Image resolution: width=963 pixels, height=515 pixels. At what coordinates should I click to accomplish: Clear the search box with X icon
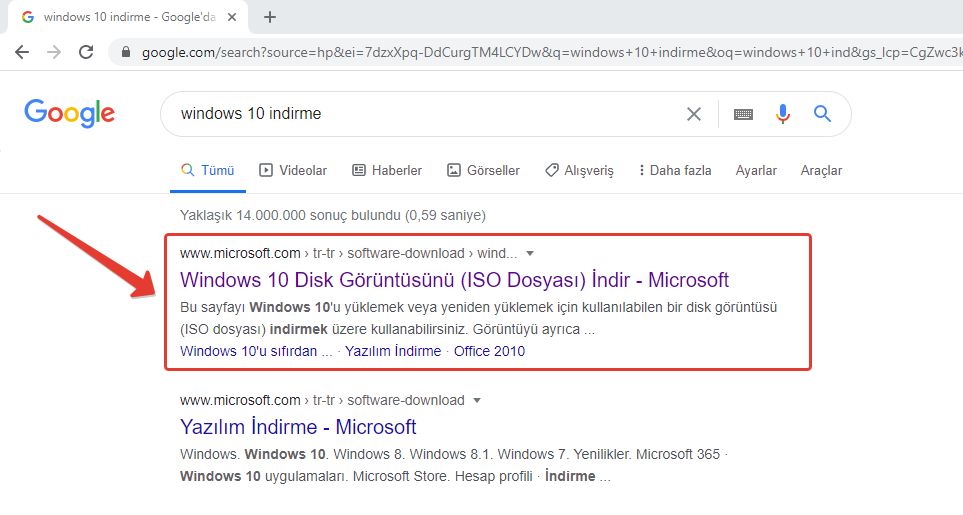click(693, 114)
